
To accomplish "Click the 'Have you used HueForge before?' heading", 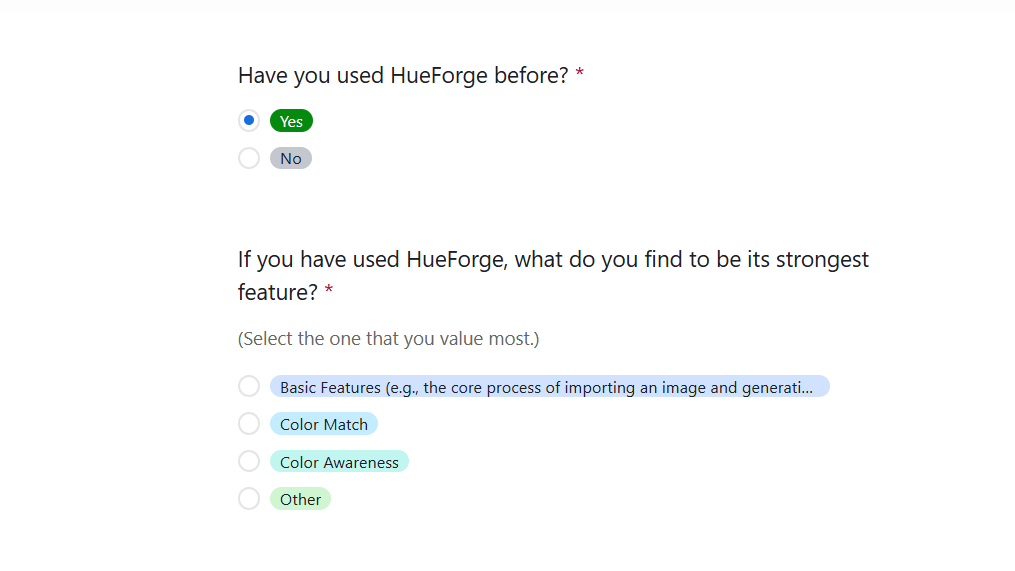I will point(403,76).
